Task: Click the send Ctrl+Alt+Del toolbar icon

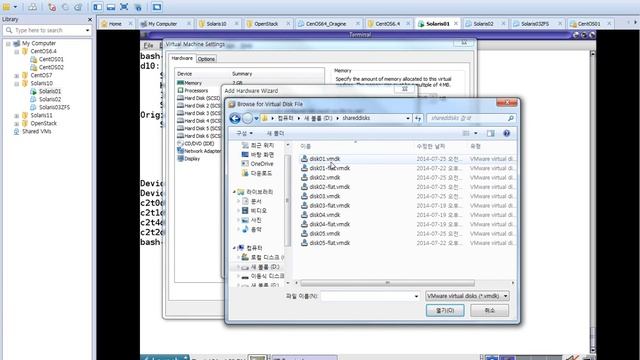Action: [33, 7]
